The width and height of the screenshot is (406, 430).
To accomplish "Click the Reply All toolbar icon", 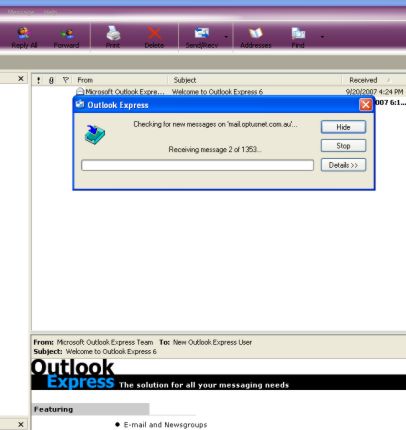I will click(x=24, y=38).
